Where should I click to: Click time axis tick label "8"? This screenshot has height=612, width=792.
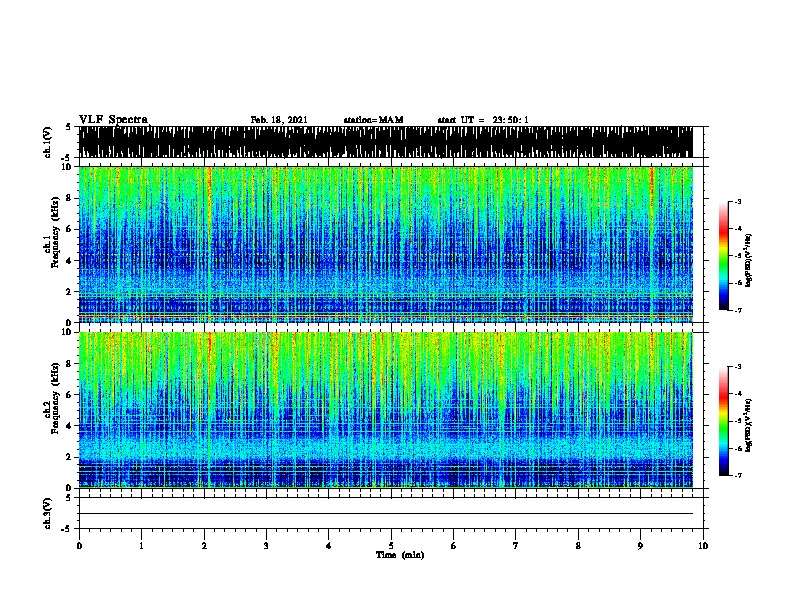[x=578, y=545]
